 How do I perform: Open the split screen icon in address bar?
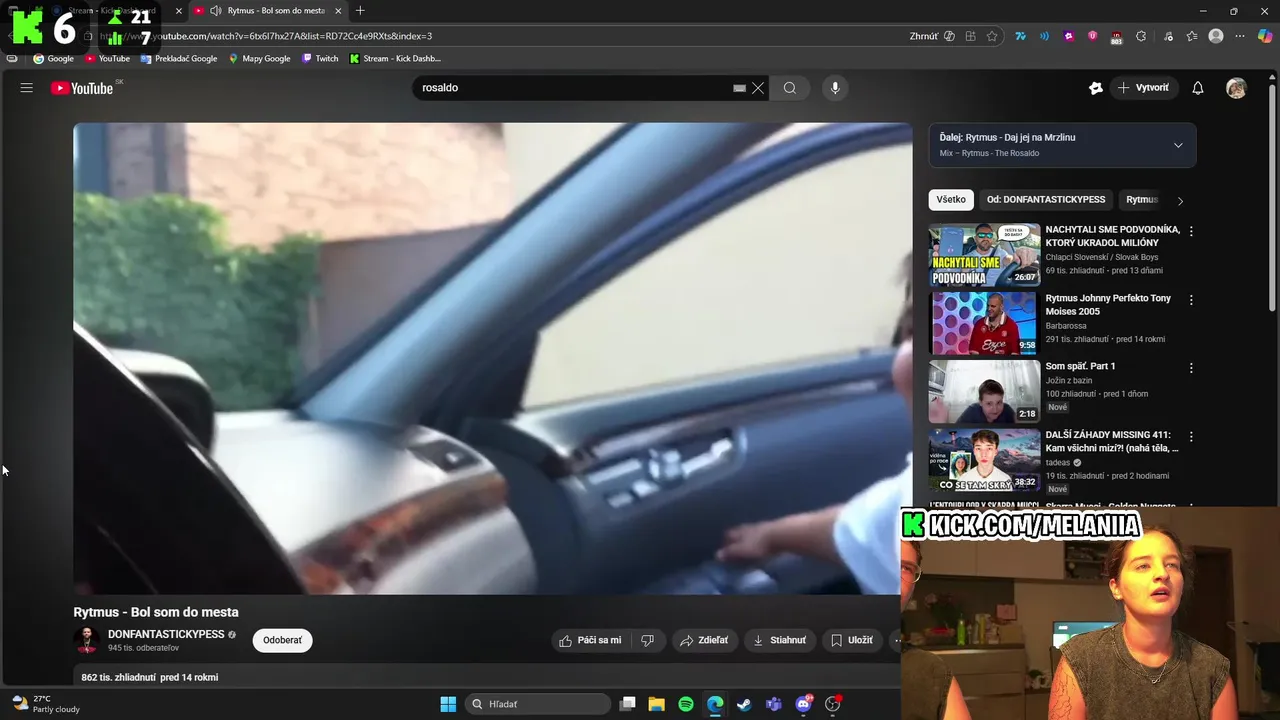coord(970,36)
